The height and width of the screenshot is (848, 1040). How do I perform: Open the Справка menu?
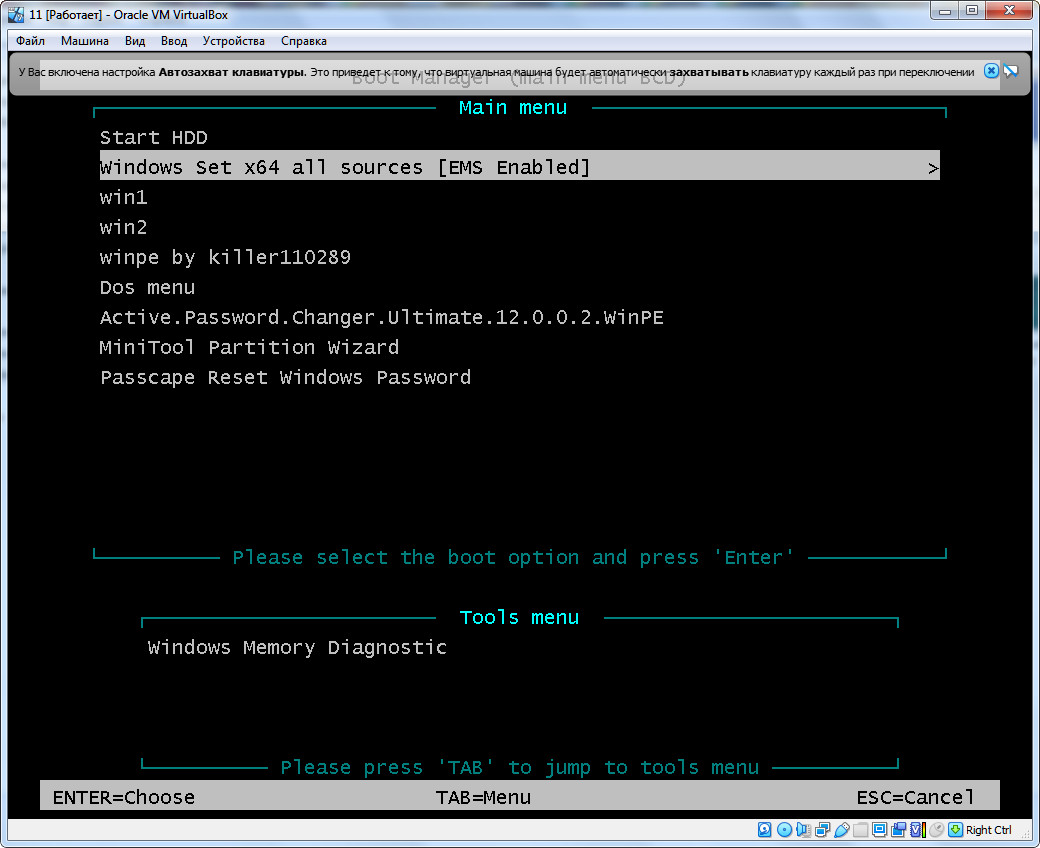(303, 41)
